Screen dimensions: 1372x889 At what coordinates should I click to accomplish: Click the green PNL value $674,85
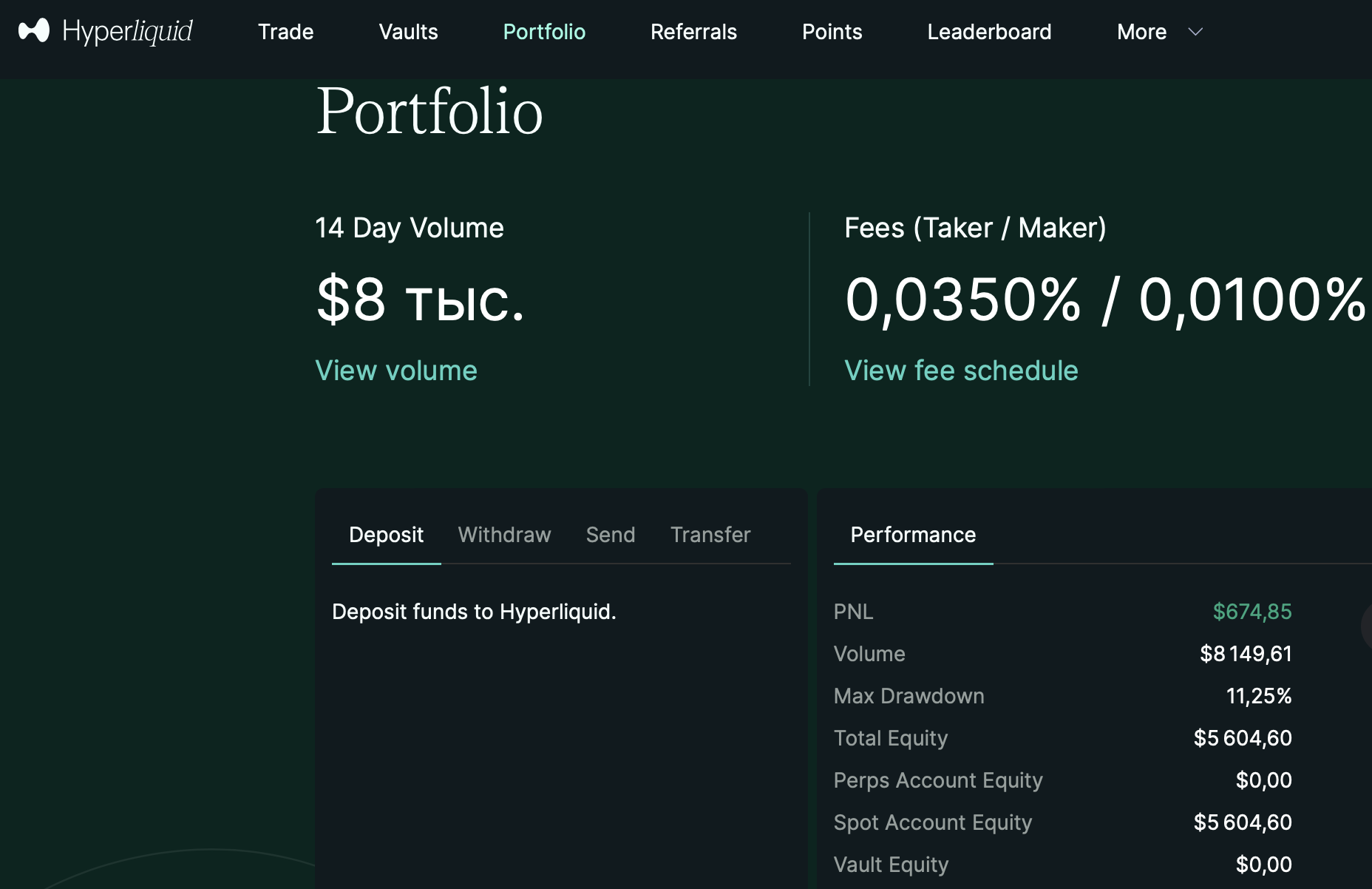click(x=1252, y=612)
